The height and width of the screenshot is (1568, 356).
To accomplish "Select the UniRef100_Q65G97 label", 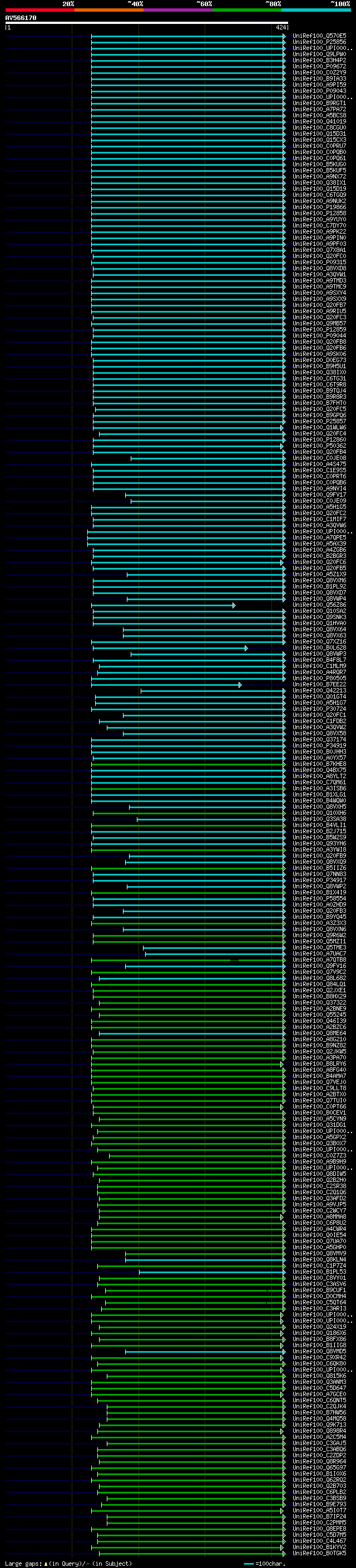I will 319,1467.
